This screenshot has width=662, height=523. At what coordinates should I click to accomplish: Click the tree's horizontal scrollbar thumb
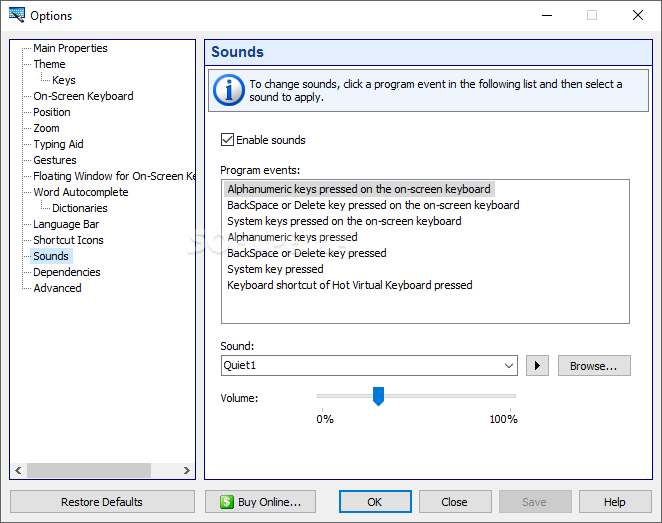89,470
